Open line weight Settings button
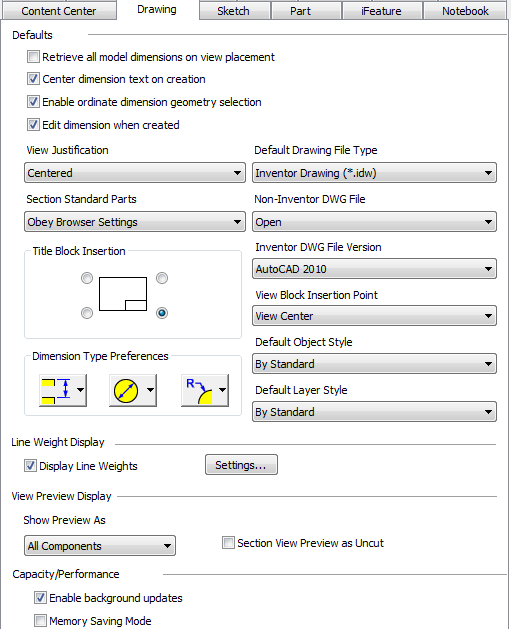Screen dimensions: 511x629 coord(241,465)
